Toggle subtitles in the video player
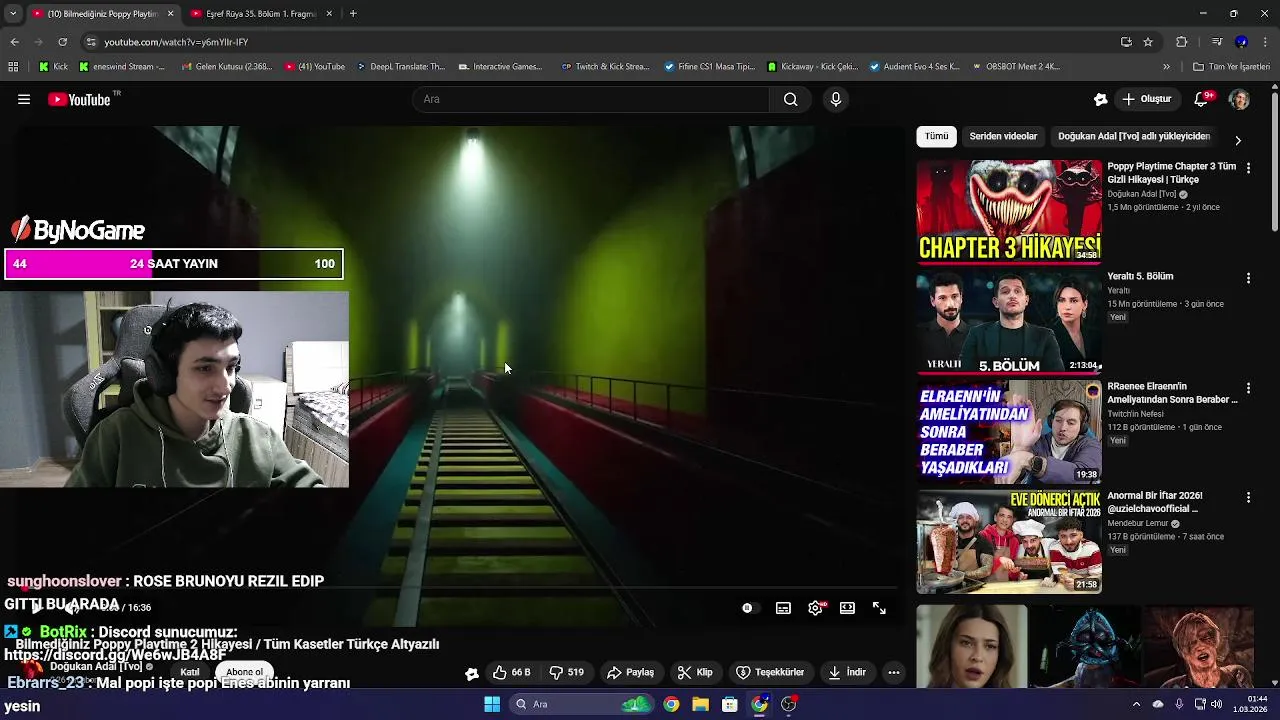 coord(783,608)
